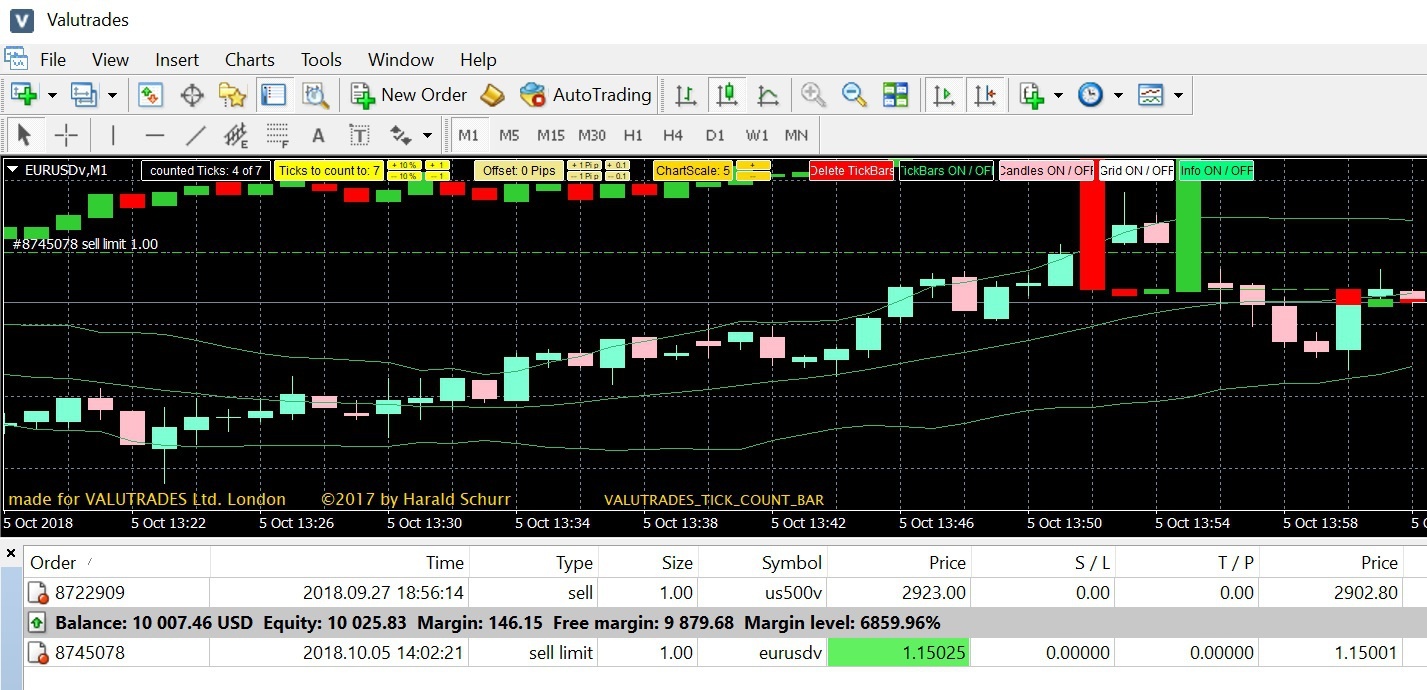Click the Offset: 0 Pips label

519,170
